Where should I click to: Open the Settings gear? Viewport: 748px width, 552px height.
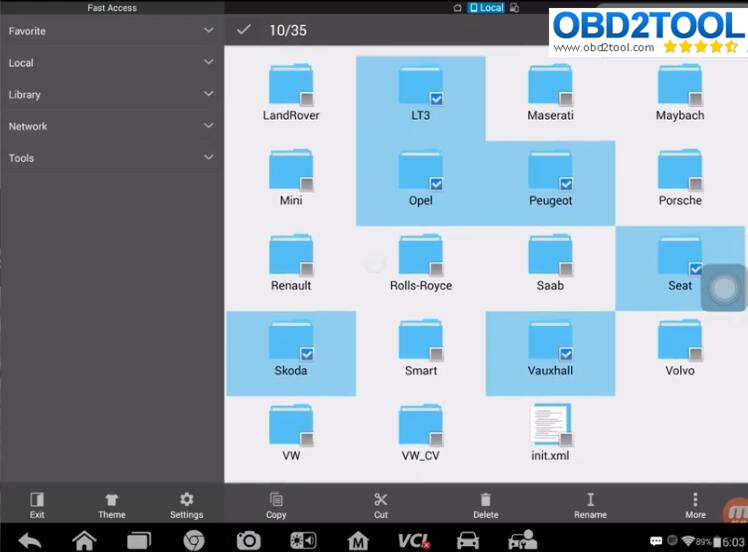pyautogui.click(x=187, y=506)
